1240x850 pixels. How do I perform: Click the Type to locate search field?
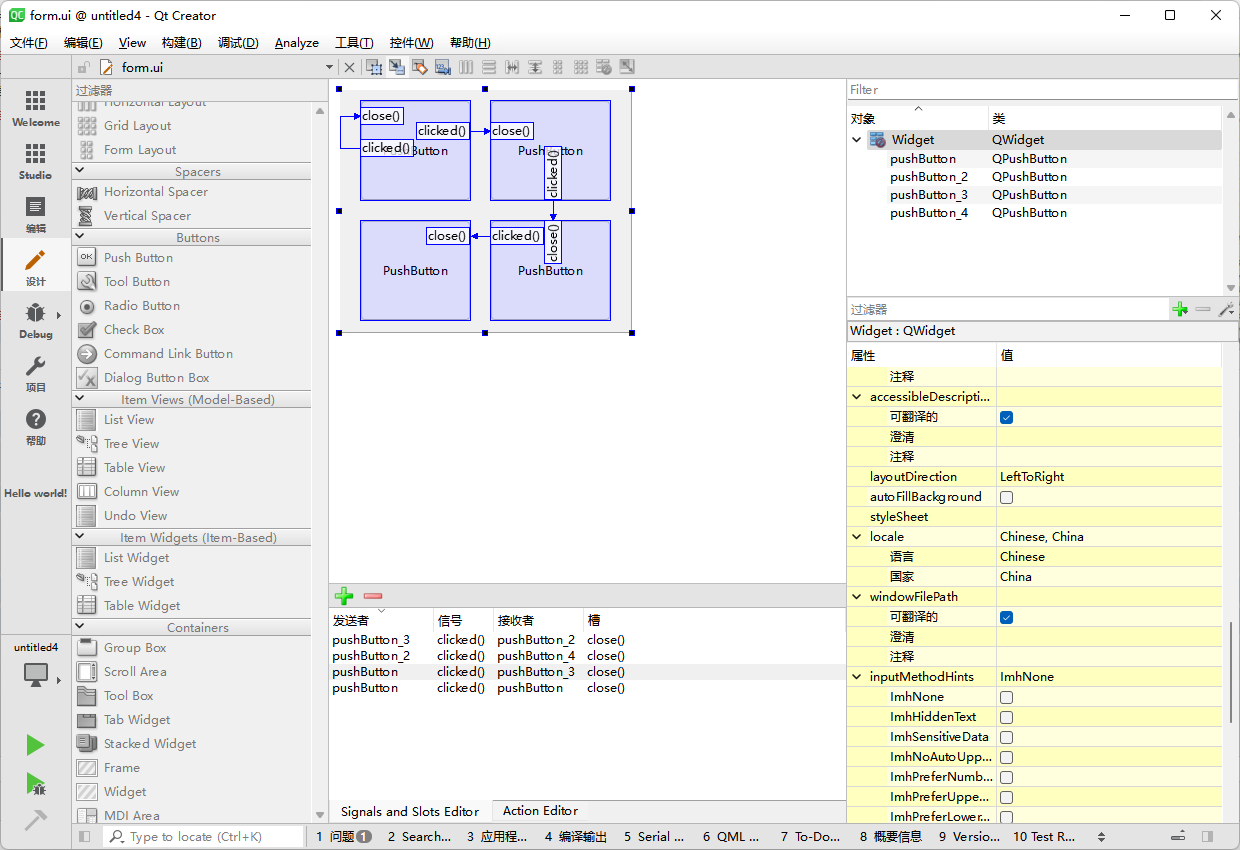[205, 837]
